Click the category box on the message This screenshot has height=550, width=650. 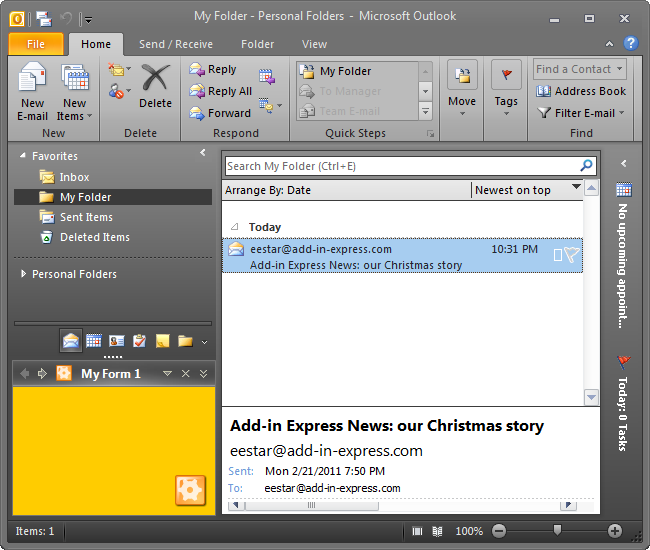point(558,255)
